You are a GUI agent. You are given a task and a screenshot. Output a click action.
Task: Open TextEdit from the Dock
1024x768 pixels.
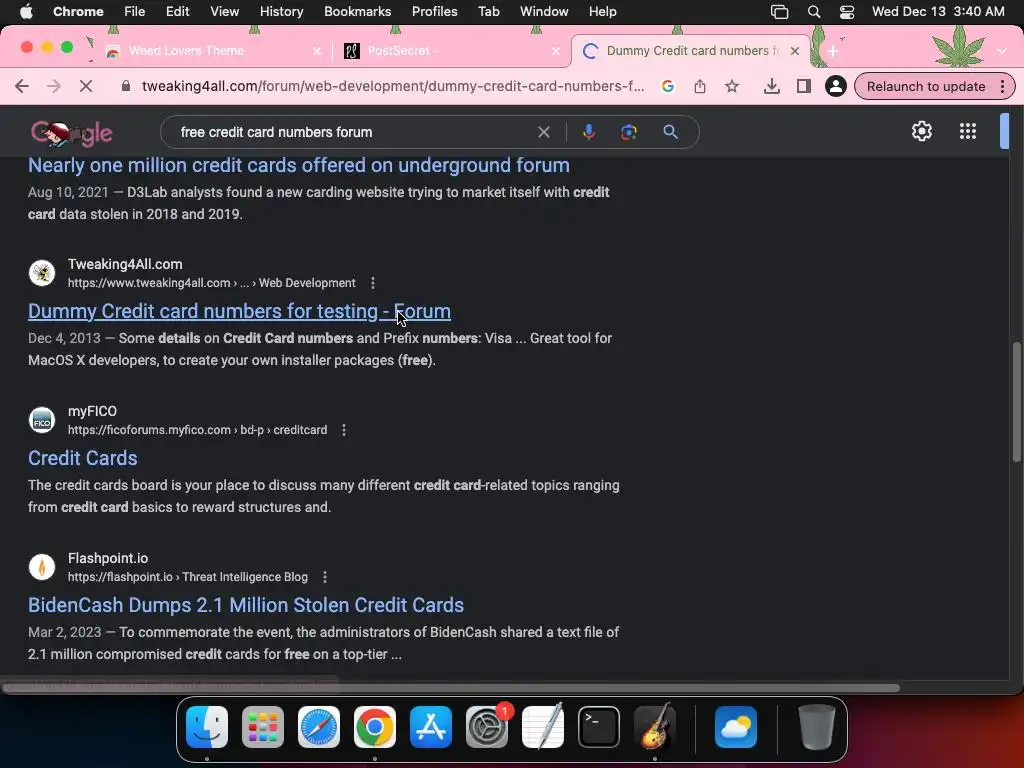coord(543,727)
